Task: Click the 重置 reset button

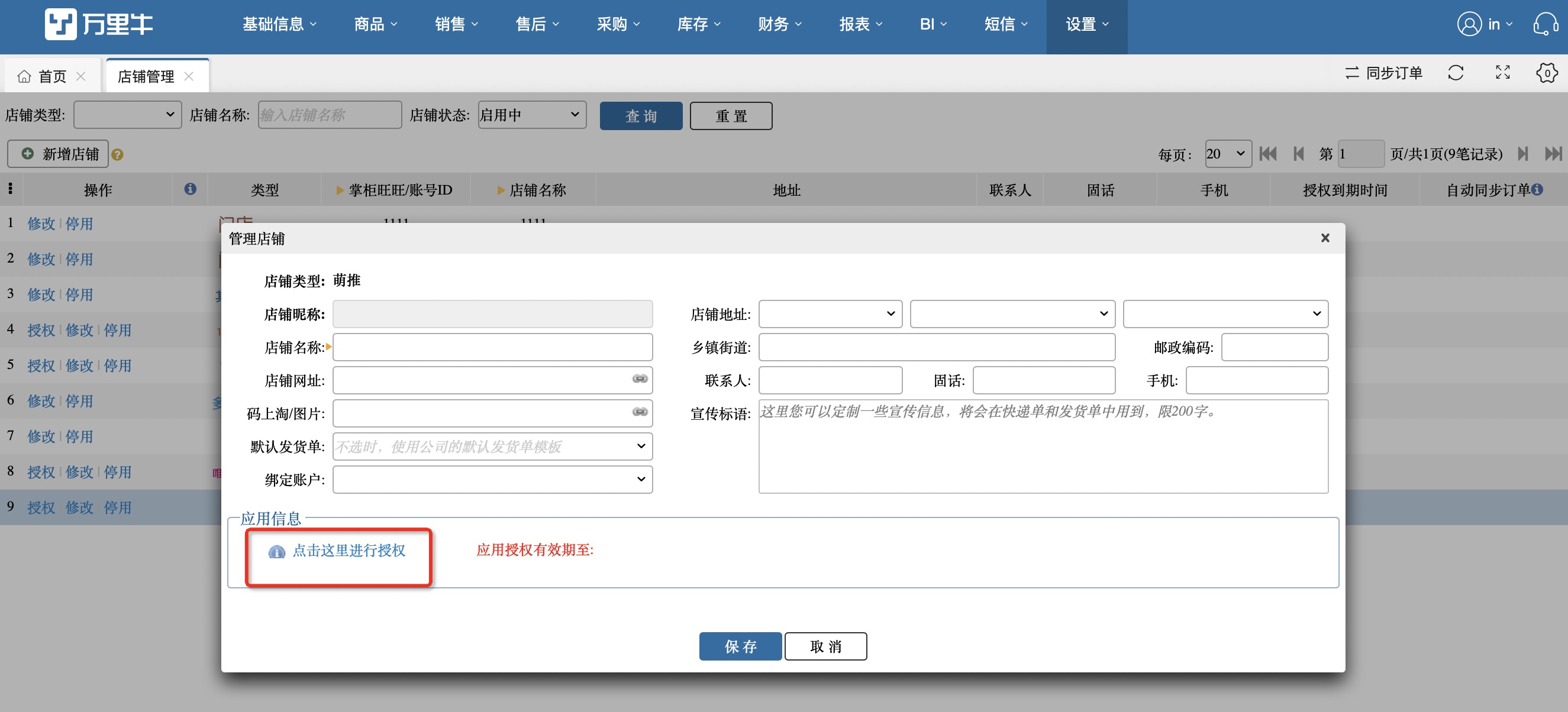Action: [731, 116]
